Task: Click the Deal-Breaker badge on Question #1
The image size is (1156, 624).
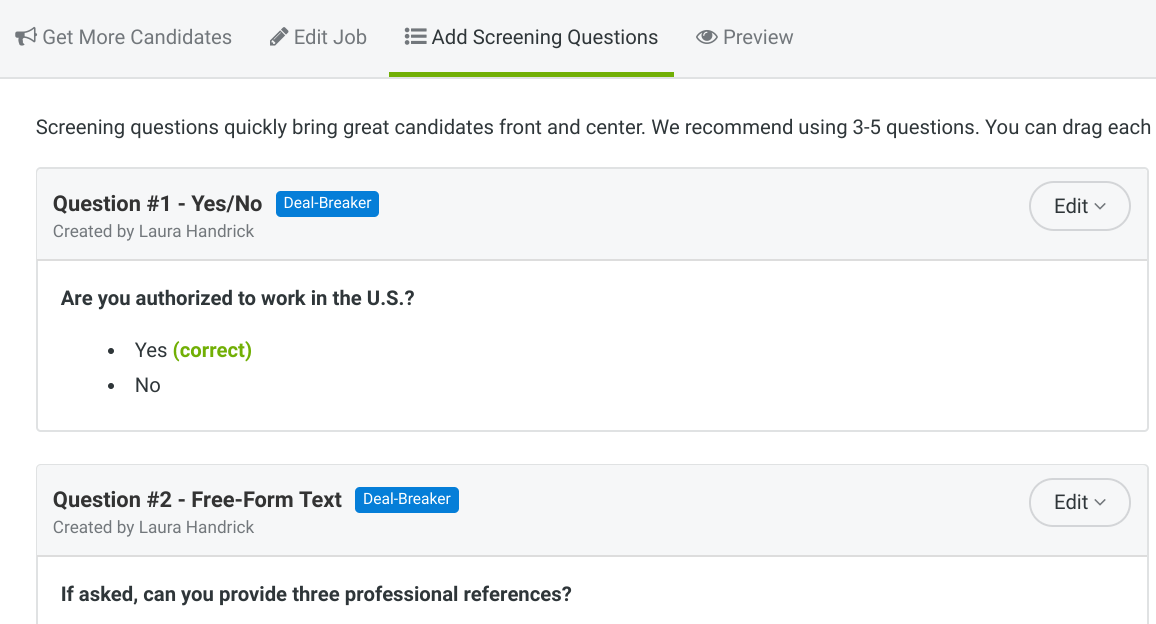Action: point(327,203)
